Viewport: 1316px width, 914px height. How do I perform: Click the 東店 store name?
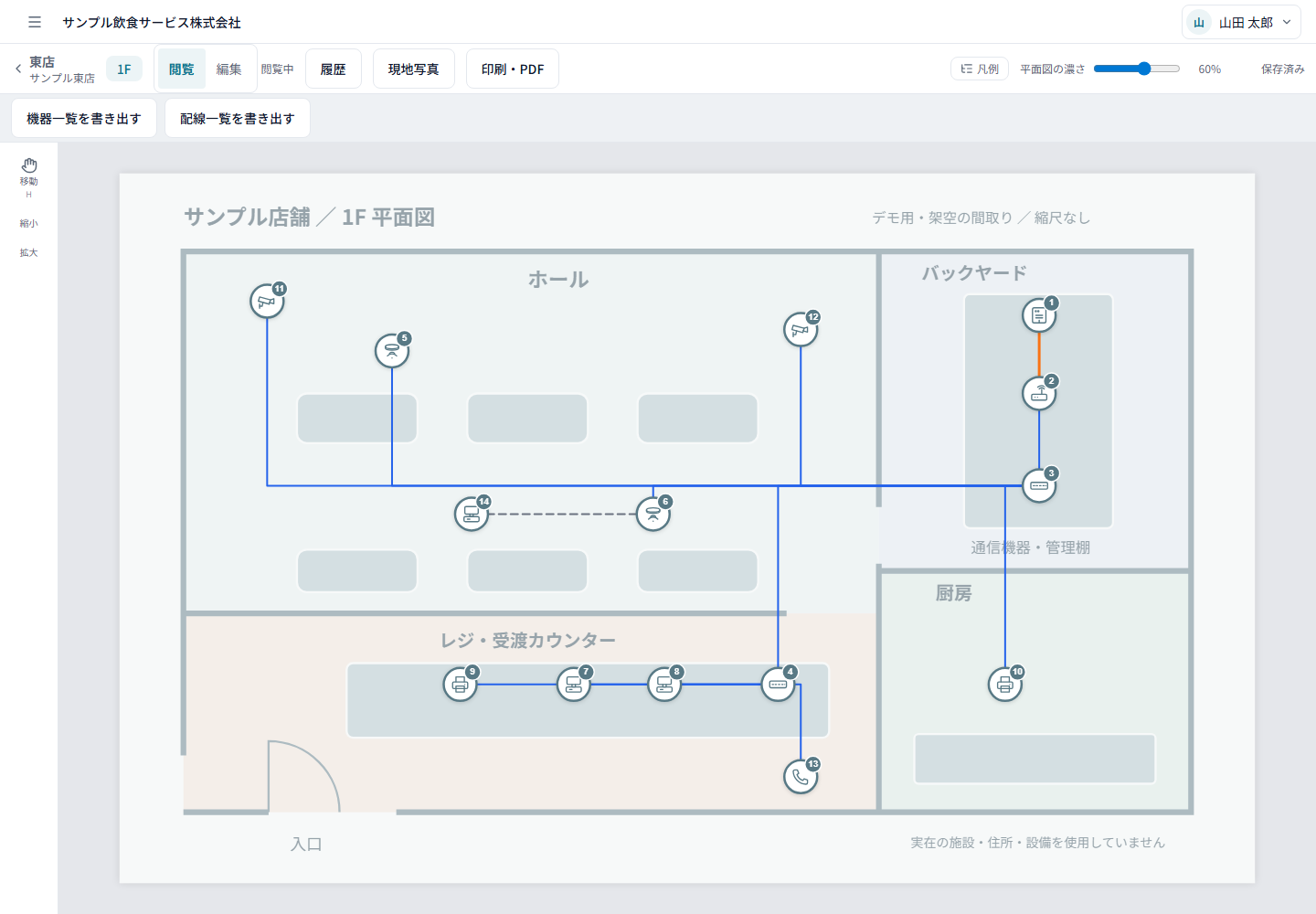[42, 61]
